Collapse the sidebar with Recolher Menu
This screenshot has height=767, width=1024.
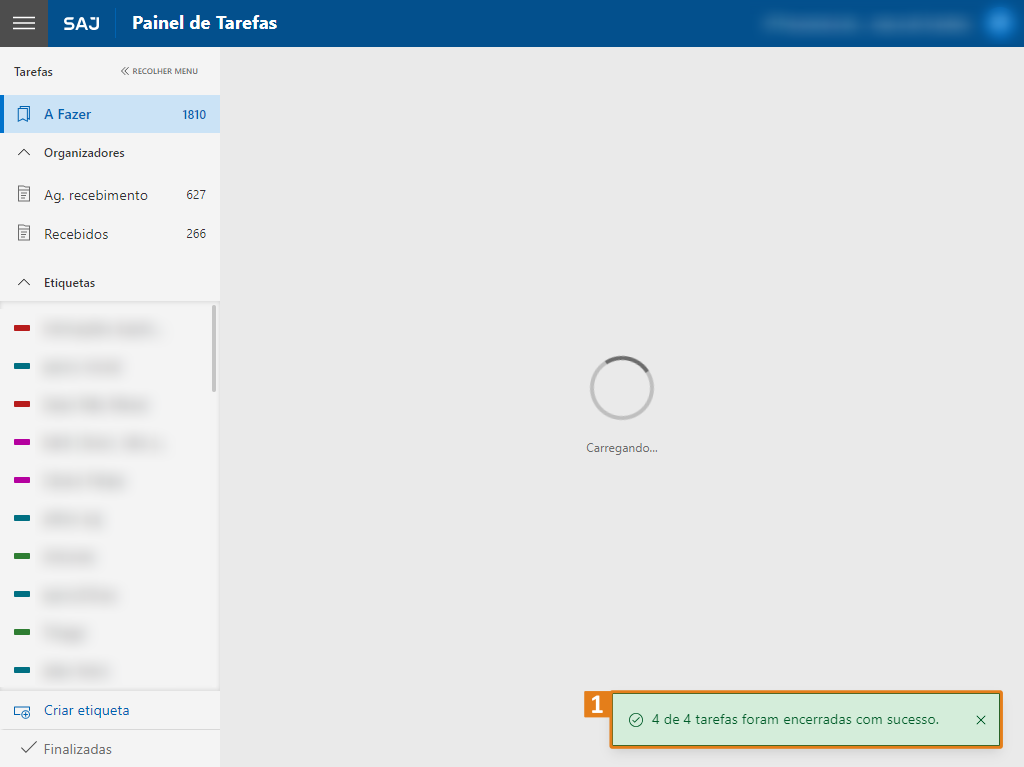pyautogui.click(x=159, y=71)
